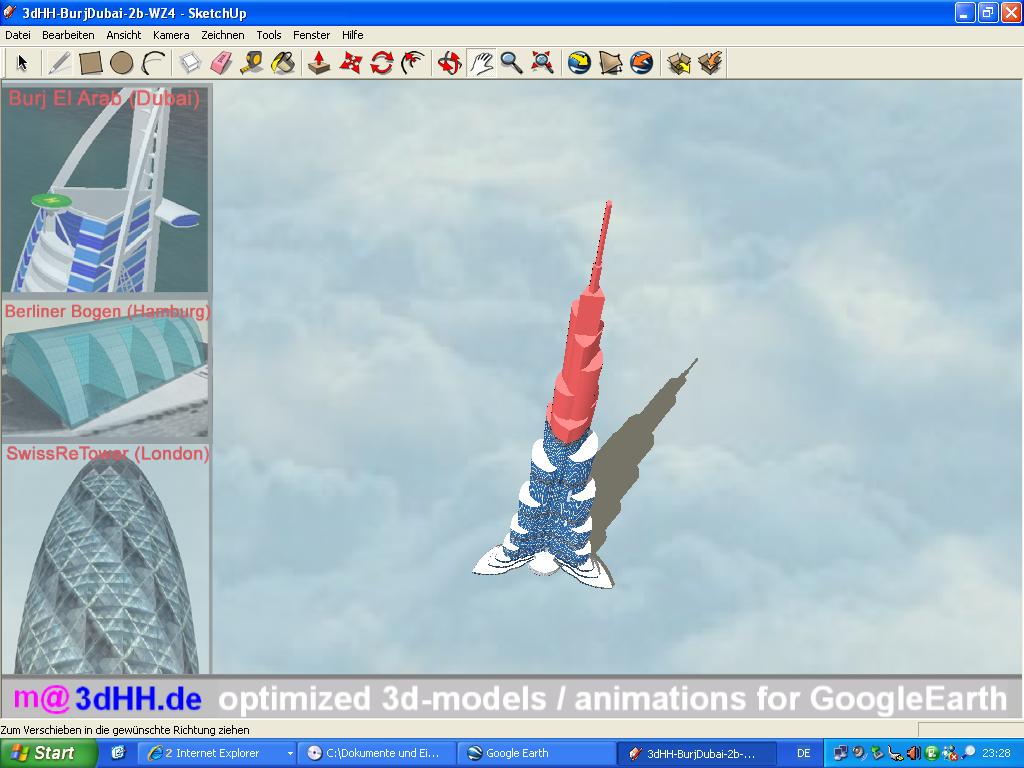This screenshot has width=1024, height=768.
Task: Click the SwissReTower (London) thumbnail
Action: click(105, 559)
